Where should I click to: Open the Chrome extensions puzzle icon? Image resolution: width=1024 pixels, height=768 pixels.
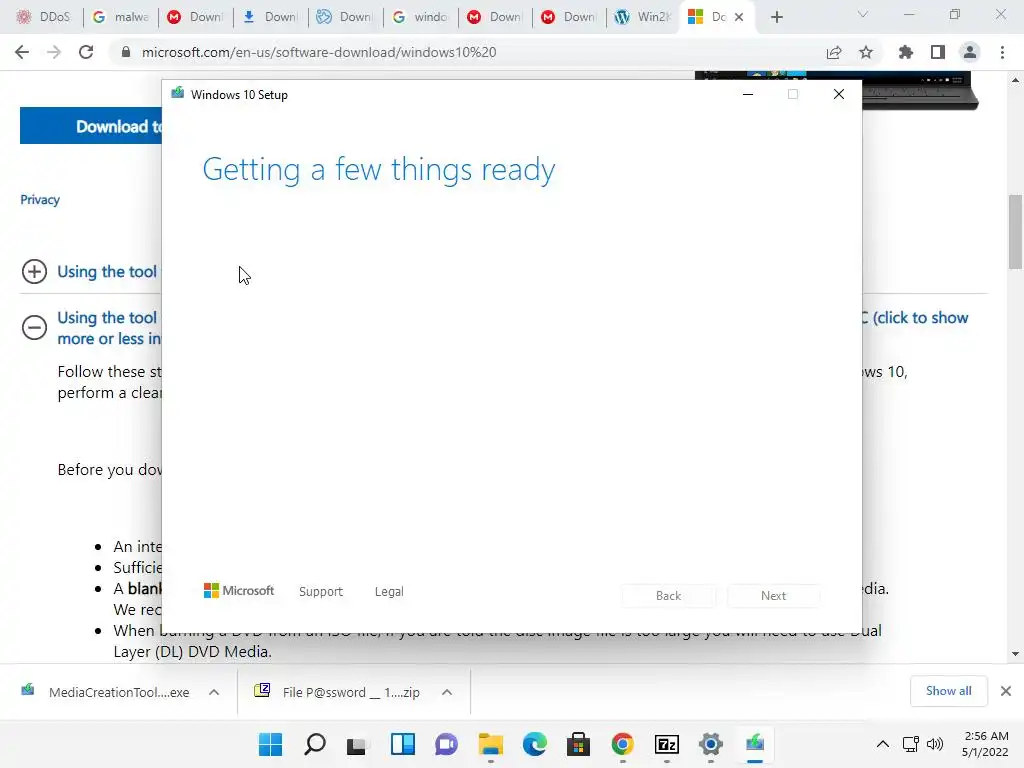click(905, 52)
